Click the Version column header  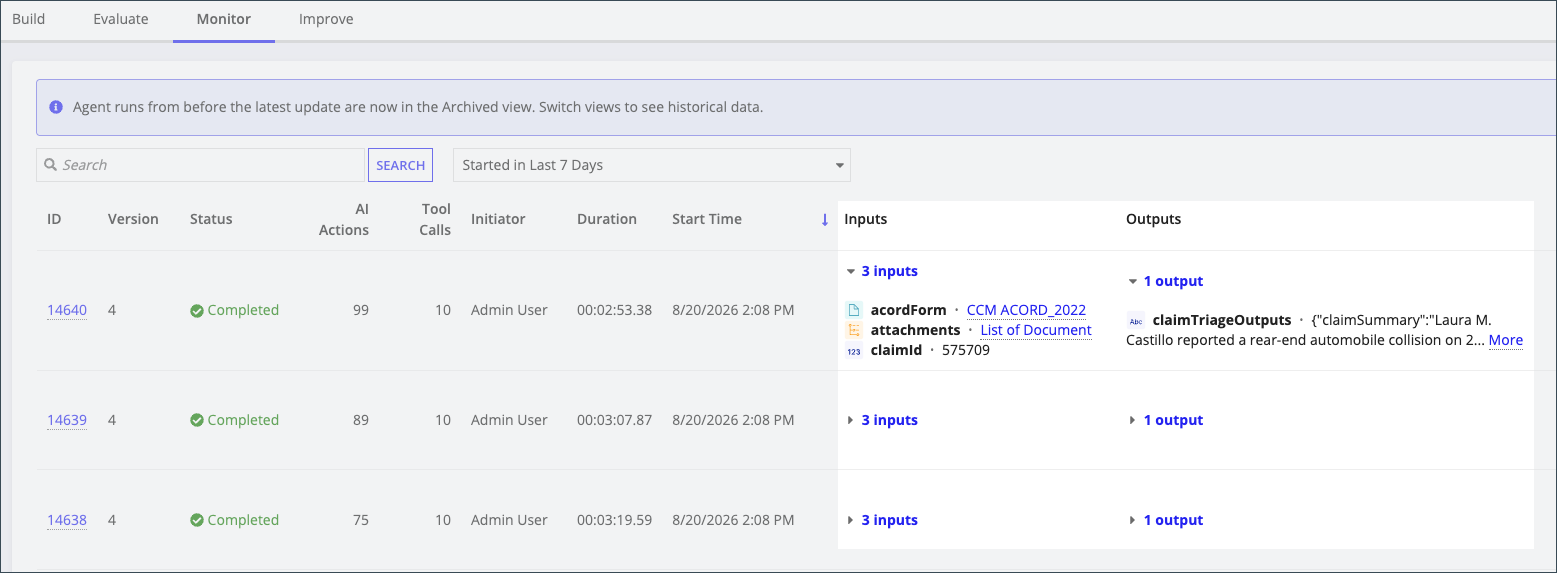(x=133, y=219)
